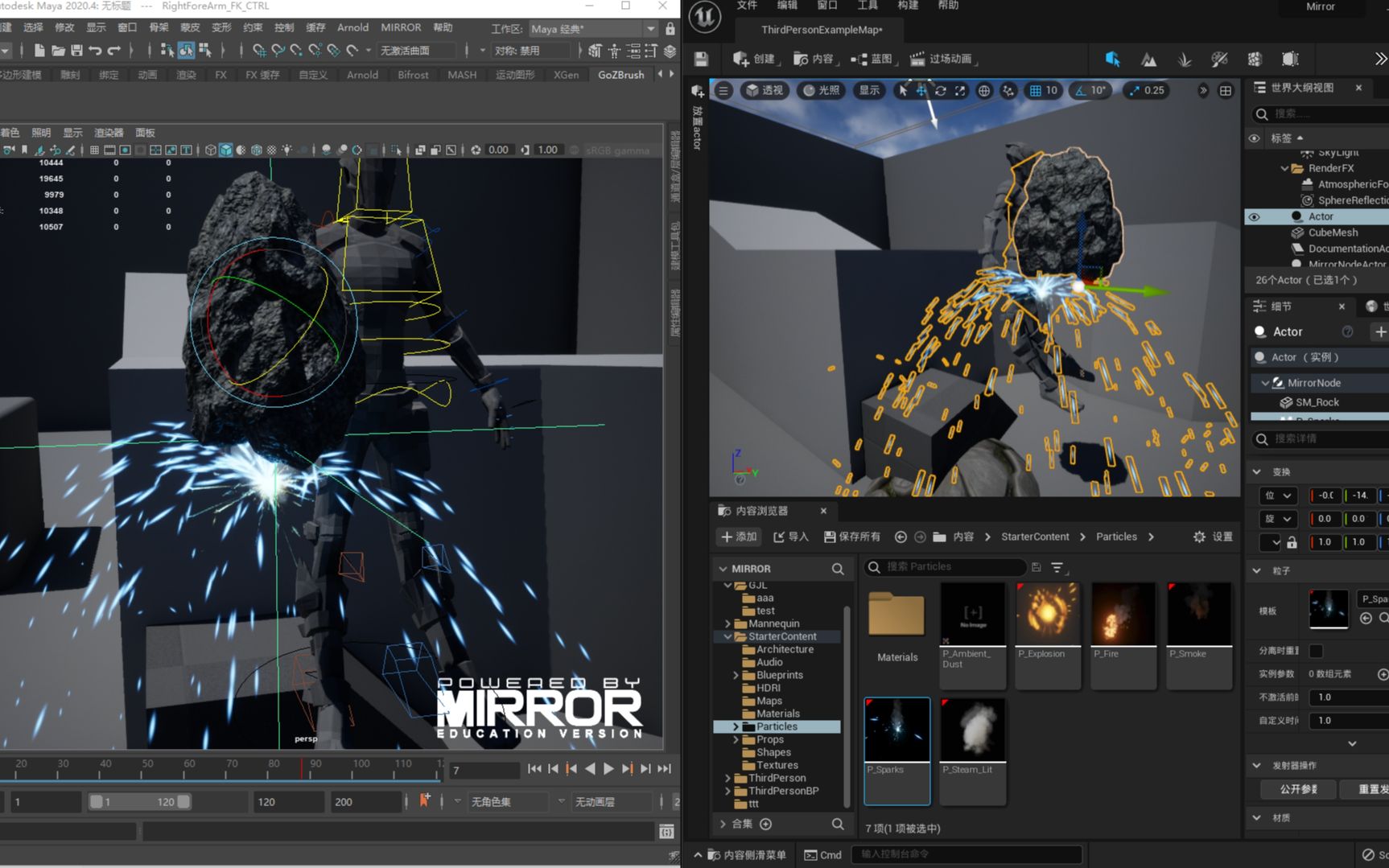Activate Unreal selection mode icon
This screenshot has height=868, width=1389.
[1112, 59]
